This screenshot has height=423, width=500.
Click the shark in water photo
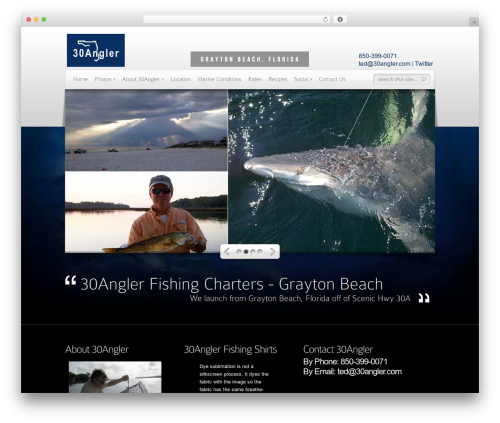coord(331,171)
